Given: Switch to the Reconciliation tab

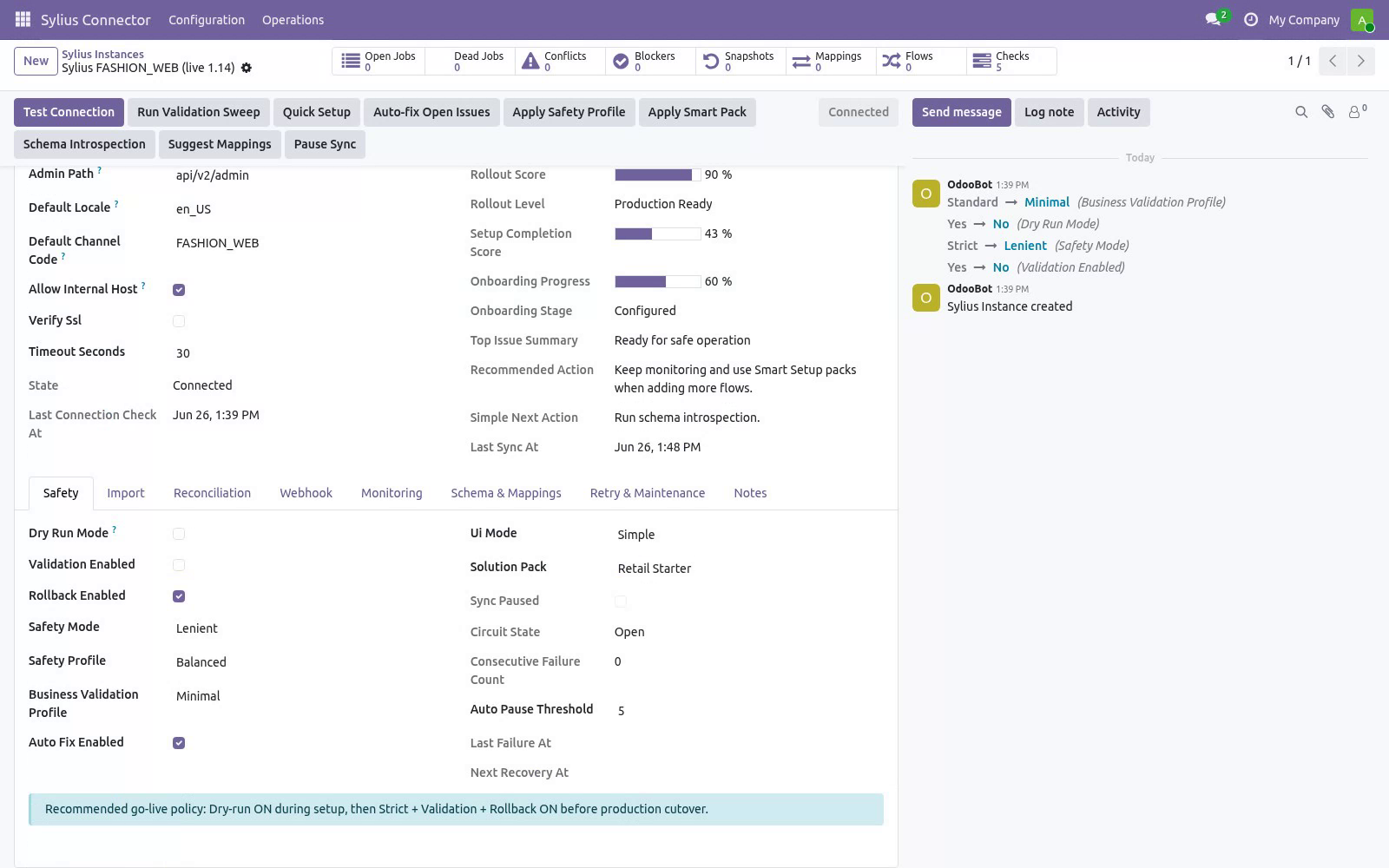Looking at the screenshot, I should pyautogui.click(x=212, y=493).
